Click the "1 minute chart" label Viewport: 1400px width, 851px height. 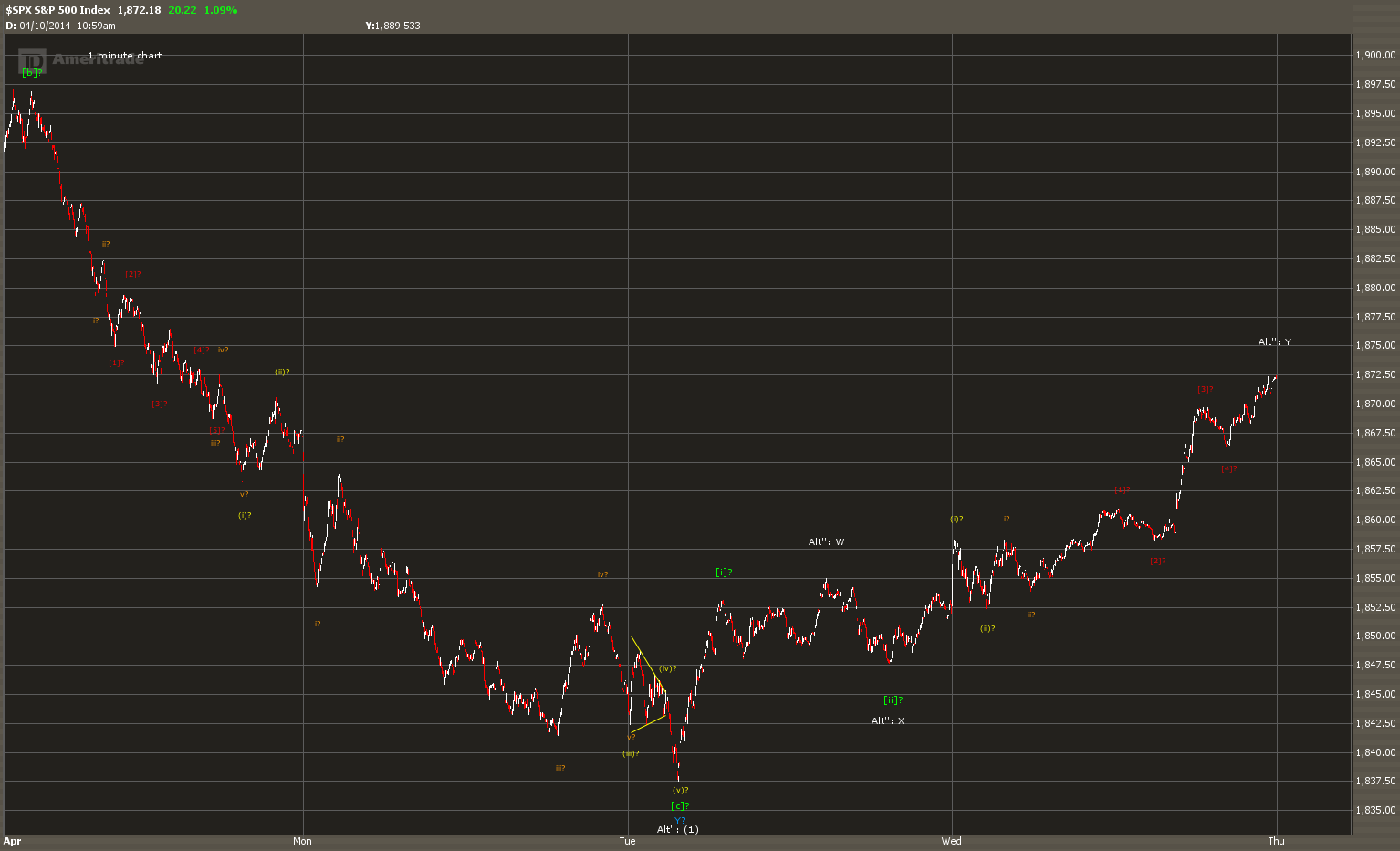point(125,56)
